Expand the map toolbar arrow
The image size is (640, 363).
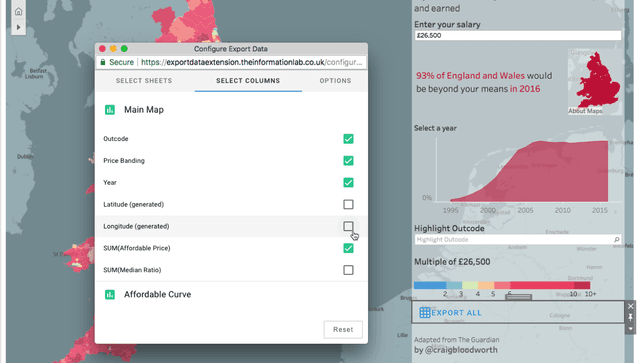click(x=18, y=27)
